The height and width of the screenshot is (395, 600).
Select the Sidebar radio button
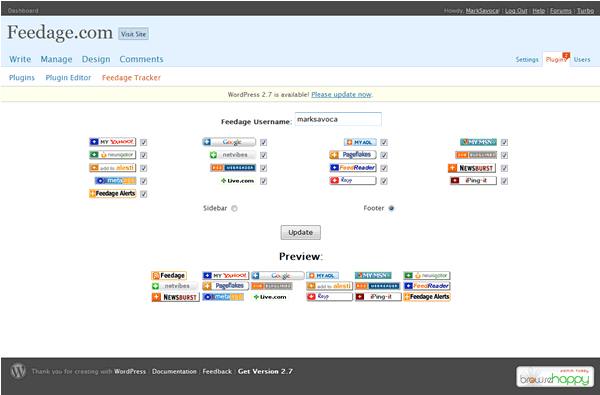(x=234, y=208)
